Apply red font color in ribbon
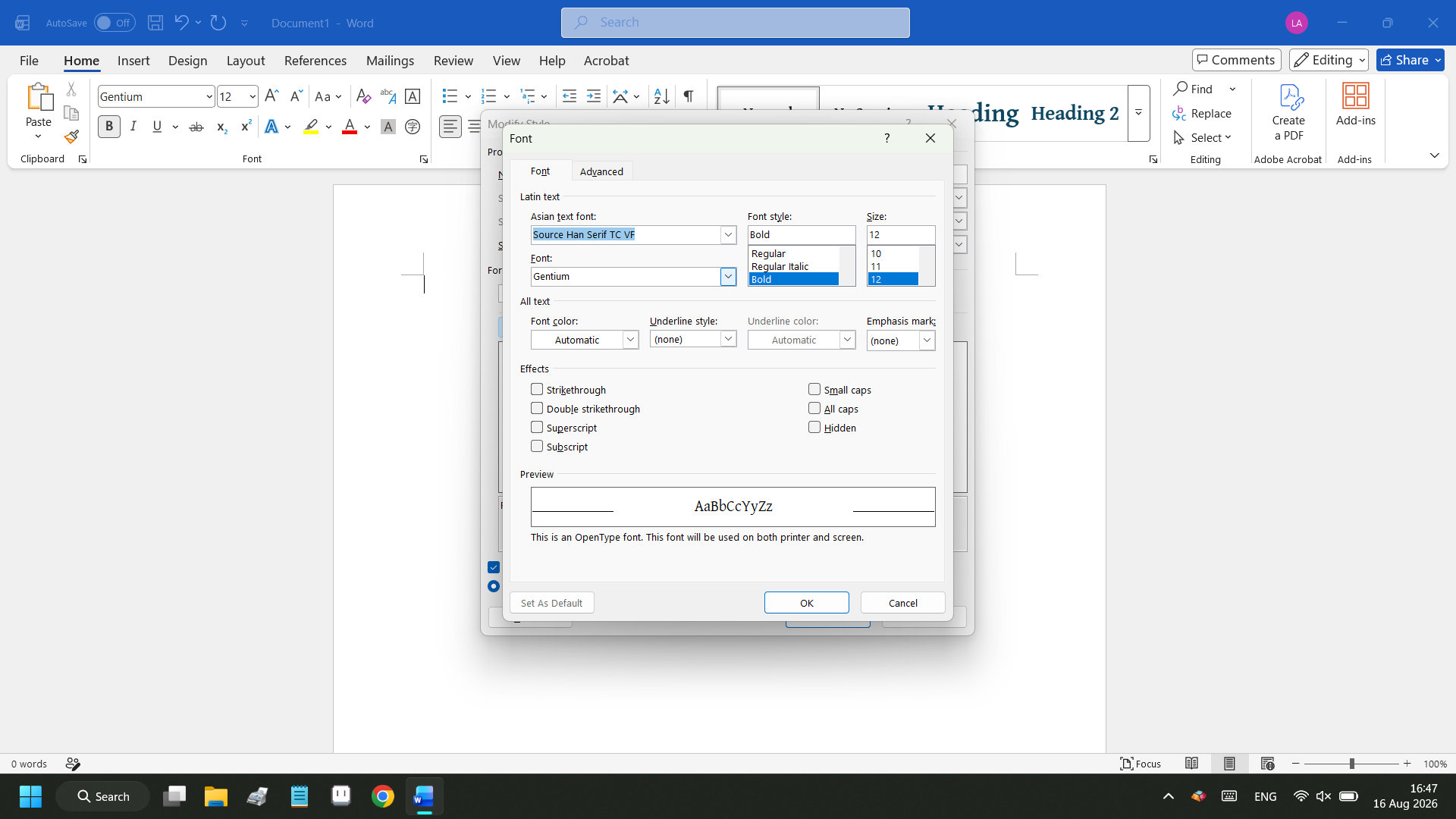The image size is (1456, 819). pos(350,127)
